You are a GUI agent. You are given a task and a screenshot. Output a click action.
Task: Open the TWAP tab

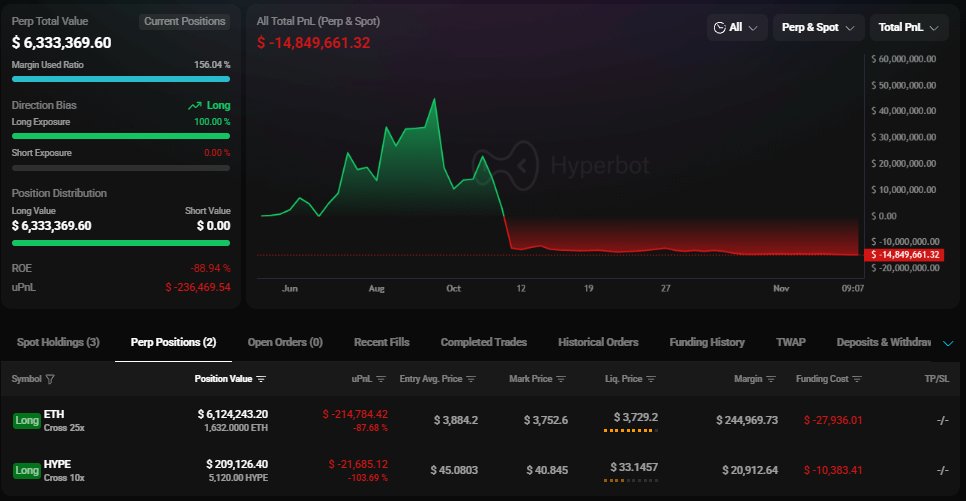[x=791, y=342]
